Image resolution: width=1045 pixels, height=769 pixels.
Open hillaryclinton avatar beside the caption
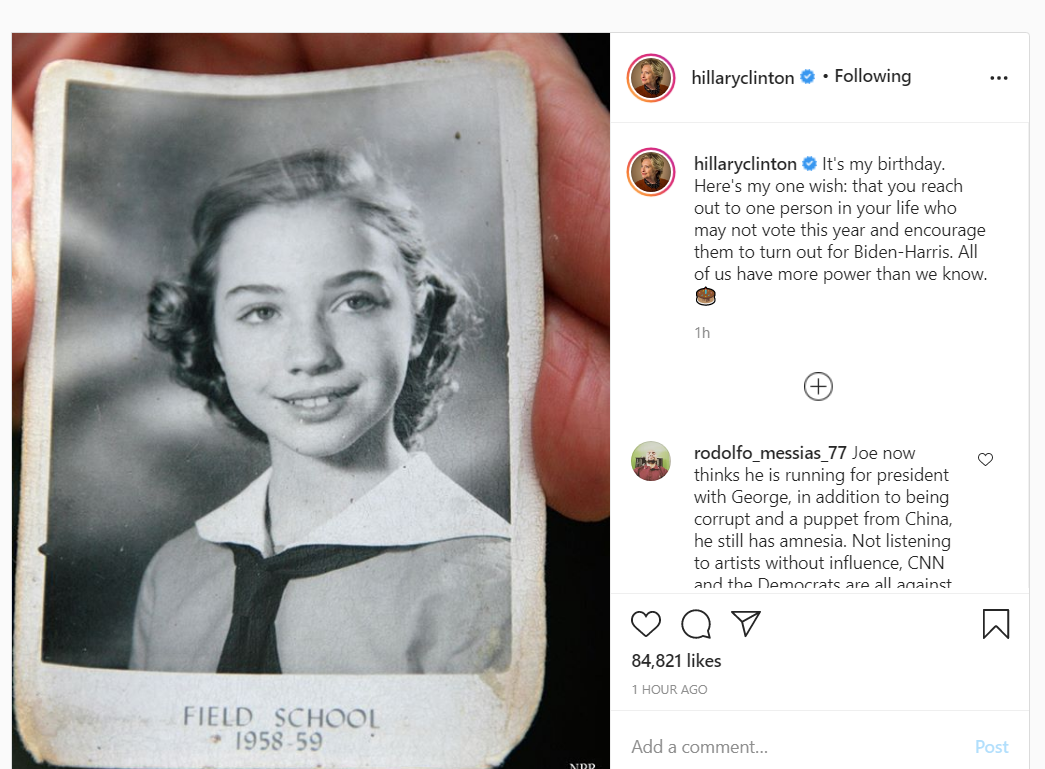tap(650, 171)
